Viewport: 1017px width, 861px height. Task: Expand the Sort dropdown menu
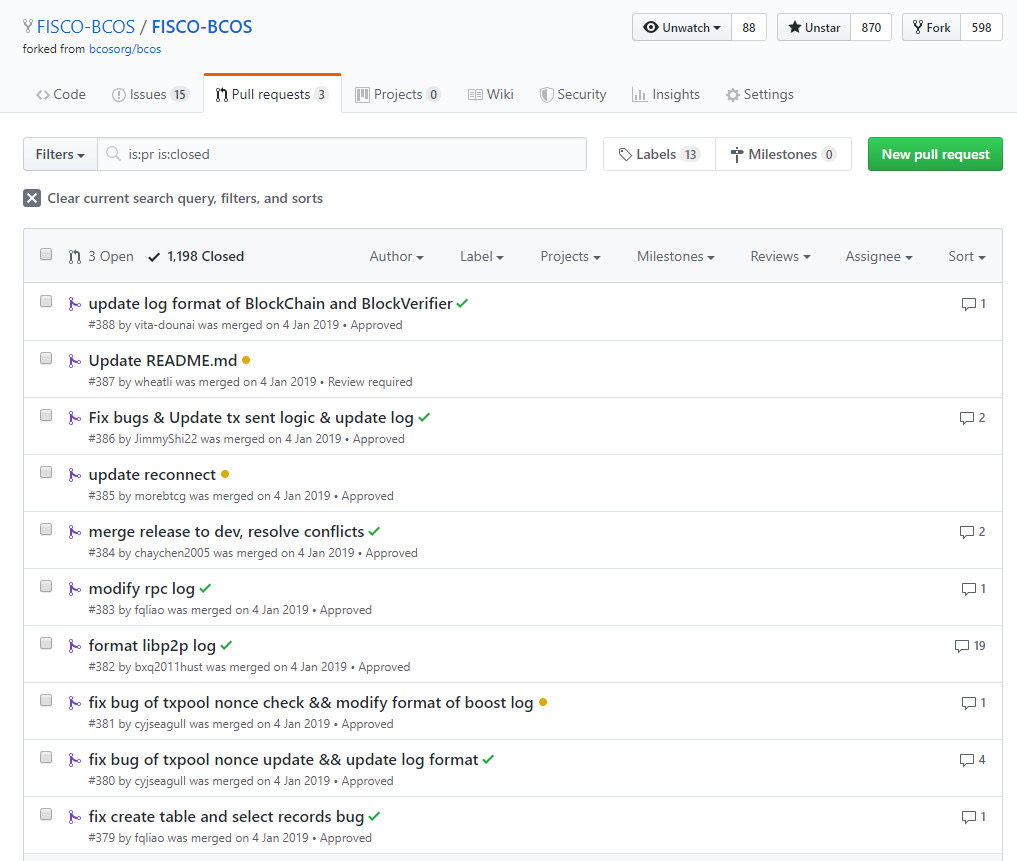(966, 256)
